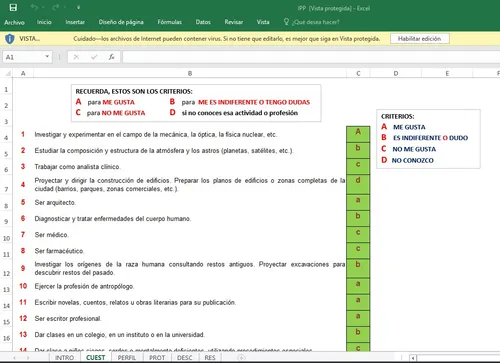
Task: Click the lightbulb Tell Me icon
Action: pos(286,22)
